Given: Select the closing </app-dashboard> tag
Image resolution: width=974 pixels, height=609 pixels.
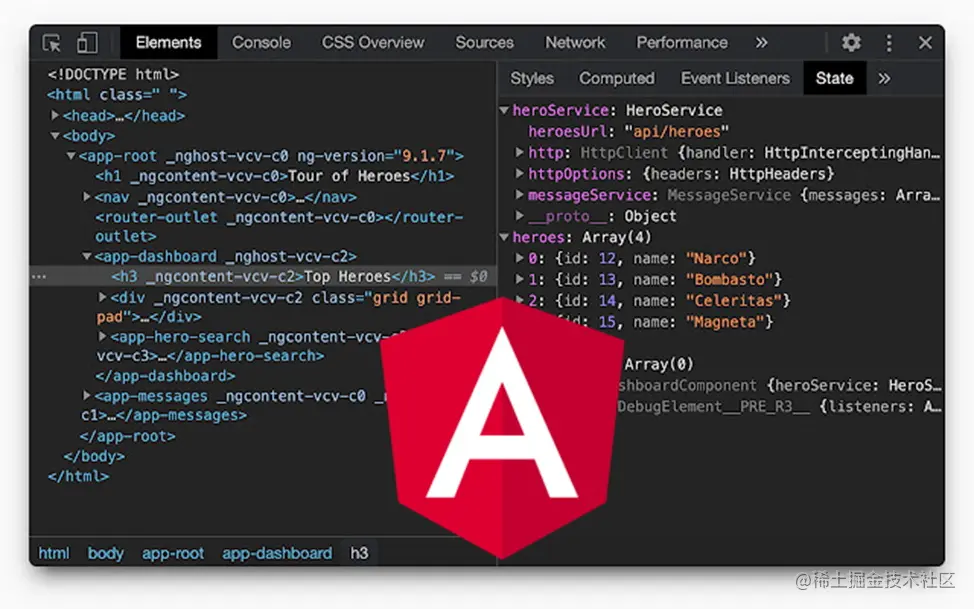Looking at the screenshot, I should (165, 376).
